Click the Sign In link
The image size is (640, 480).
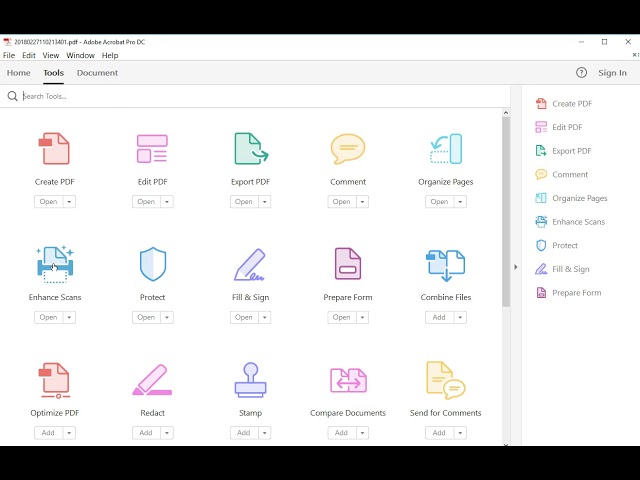point(612,73)
